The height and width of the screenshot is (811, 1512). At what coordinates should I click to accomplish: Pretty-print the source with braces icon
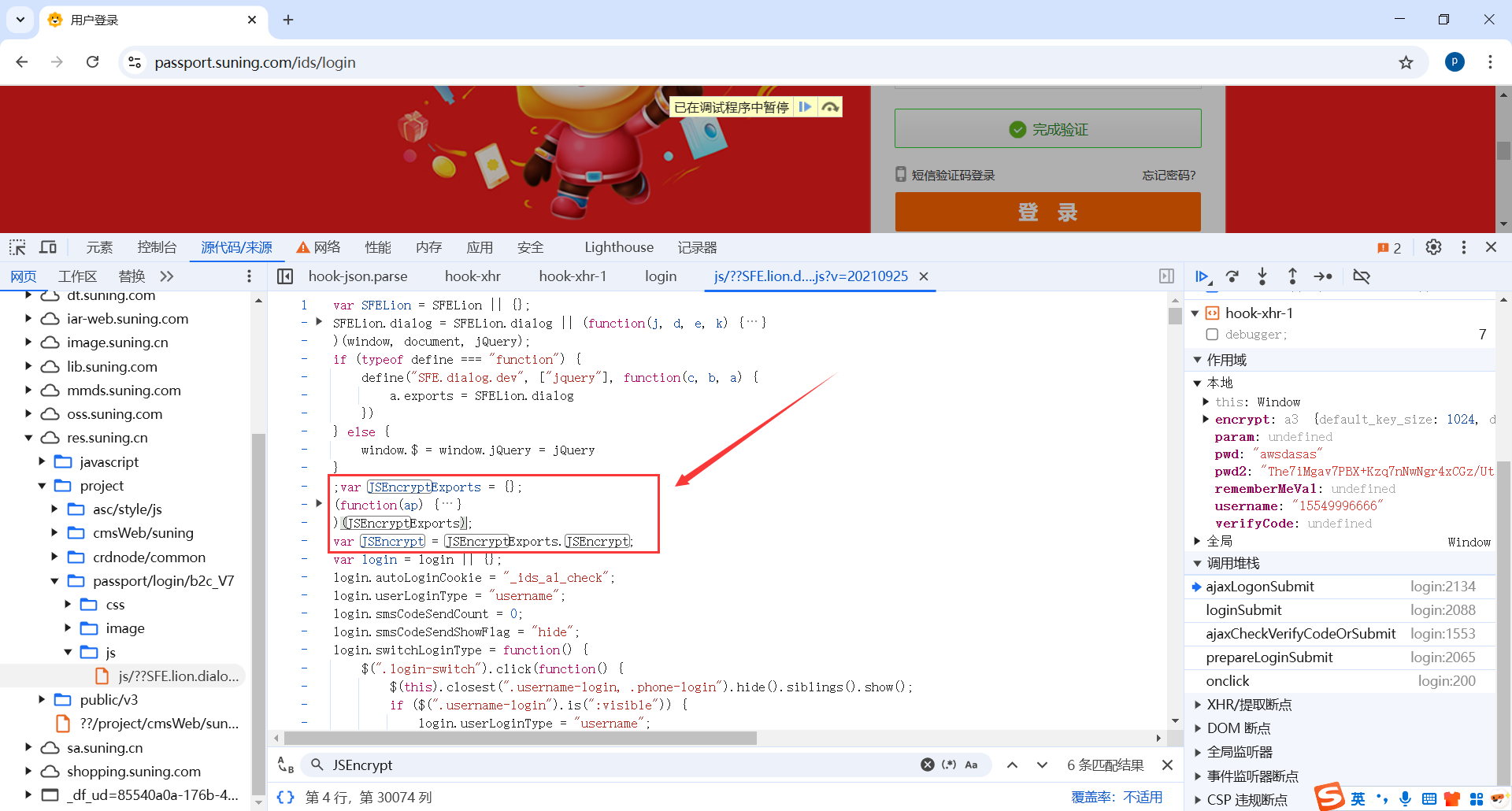click(285, 798)
